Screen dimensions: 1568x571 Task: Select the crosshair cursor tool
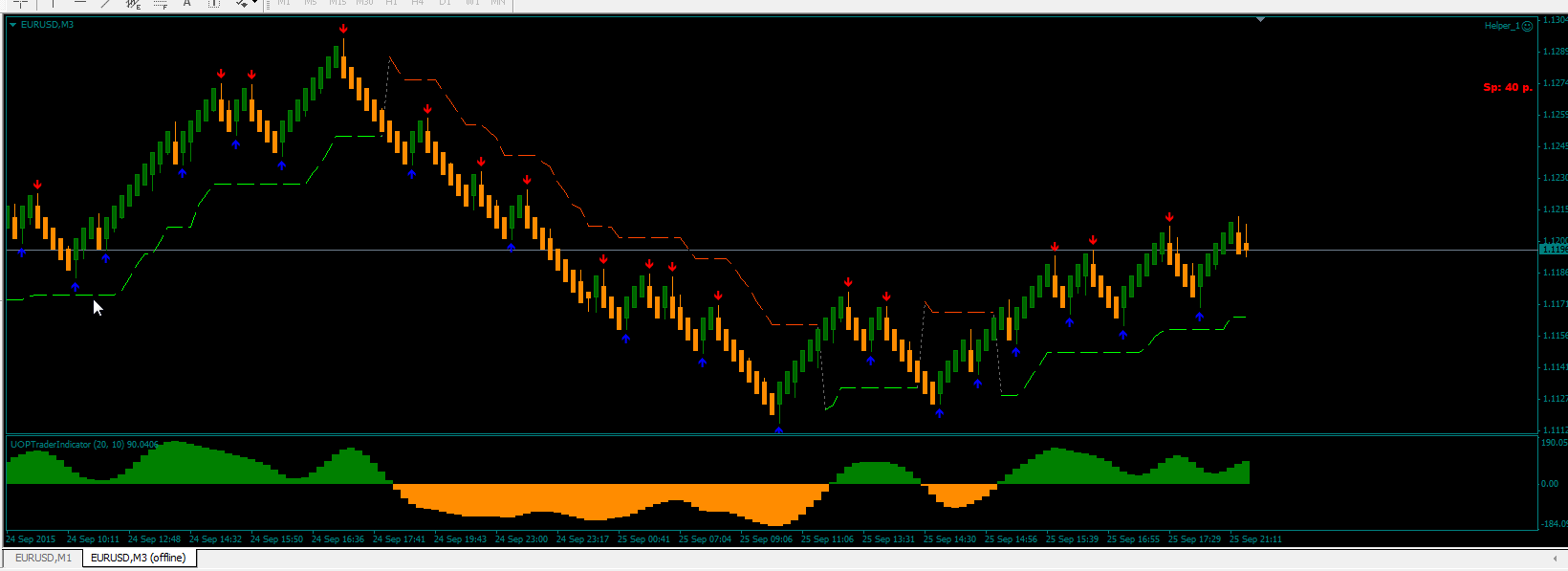click(20, 4)
